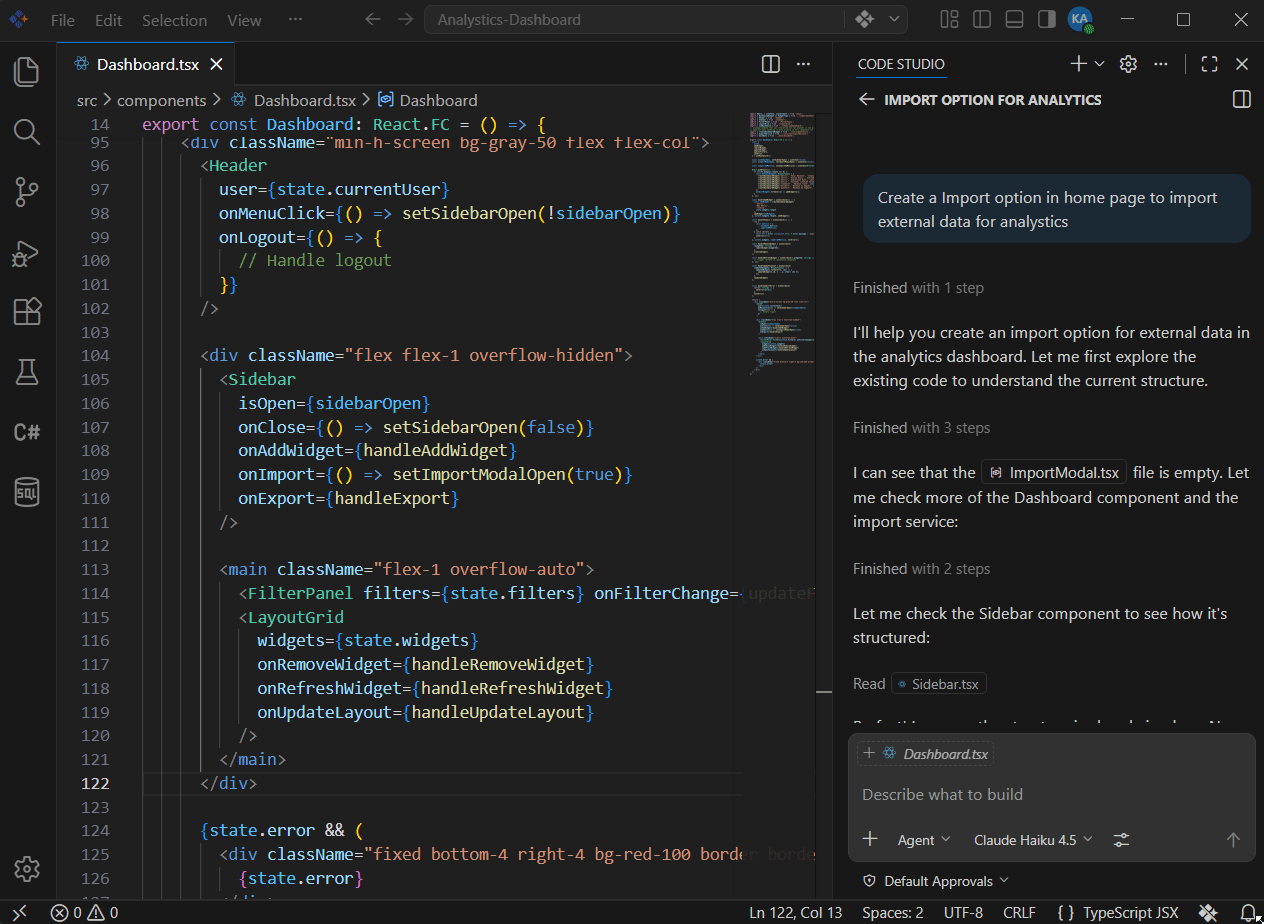Open the Selection menu

pyautogui.click(x=174, y=20)
